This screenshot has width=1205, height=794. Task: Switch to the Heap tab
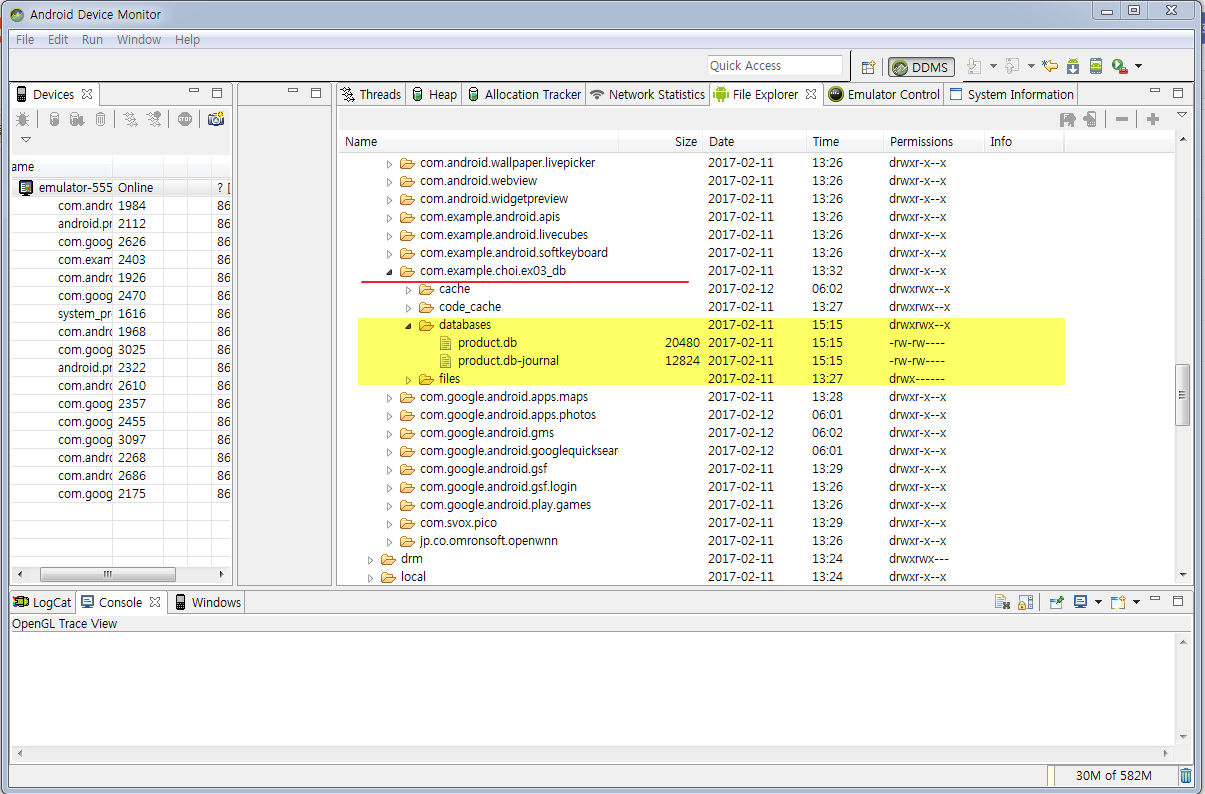click(434, 94)
